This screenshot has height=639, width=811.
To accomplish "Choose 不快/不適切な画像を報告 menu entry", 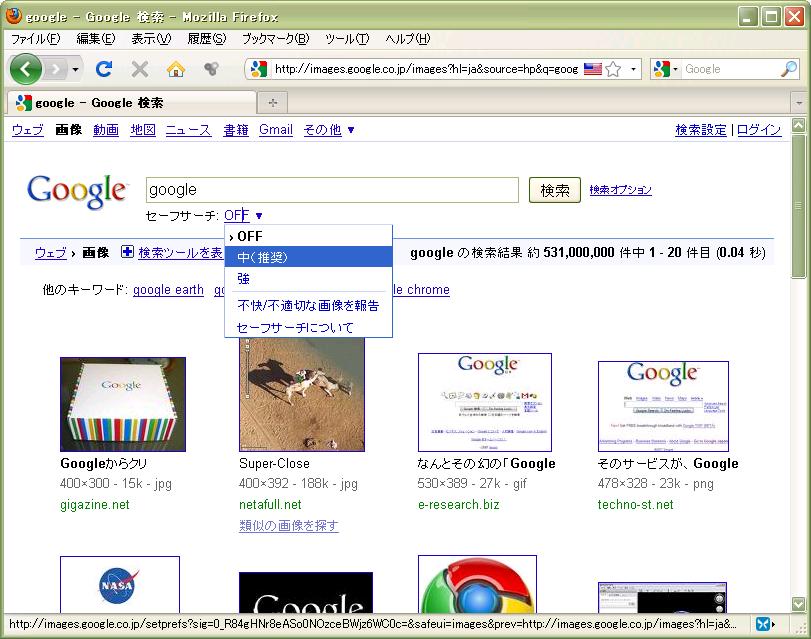I will point(308,305).
